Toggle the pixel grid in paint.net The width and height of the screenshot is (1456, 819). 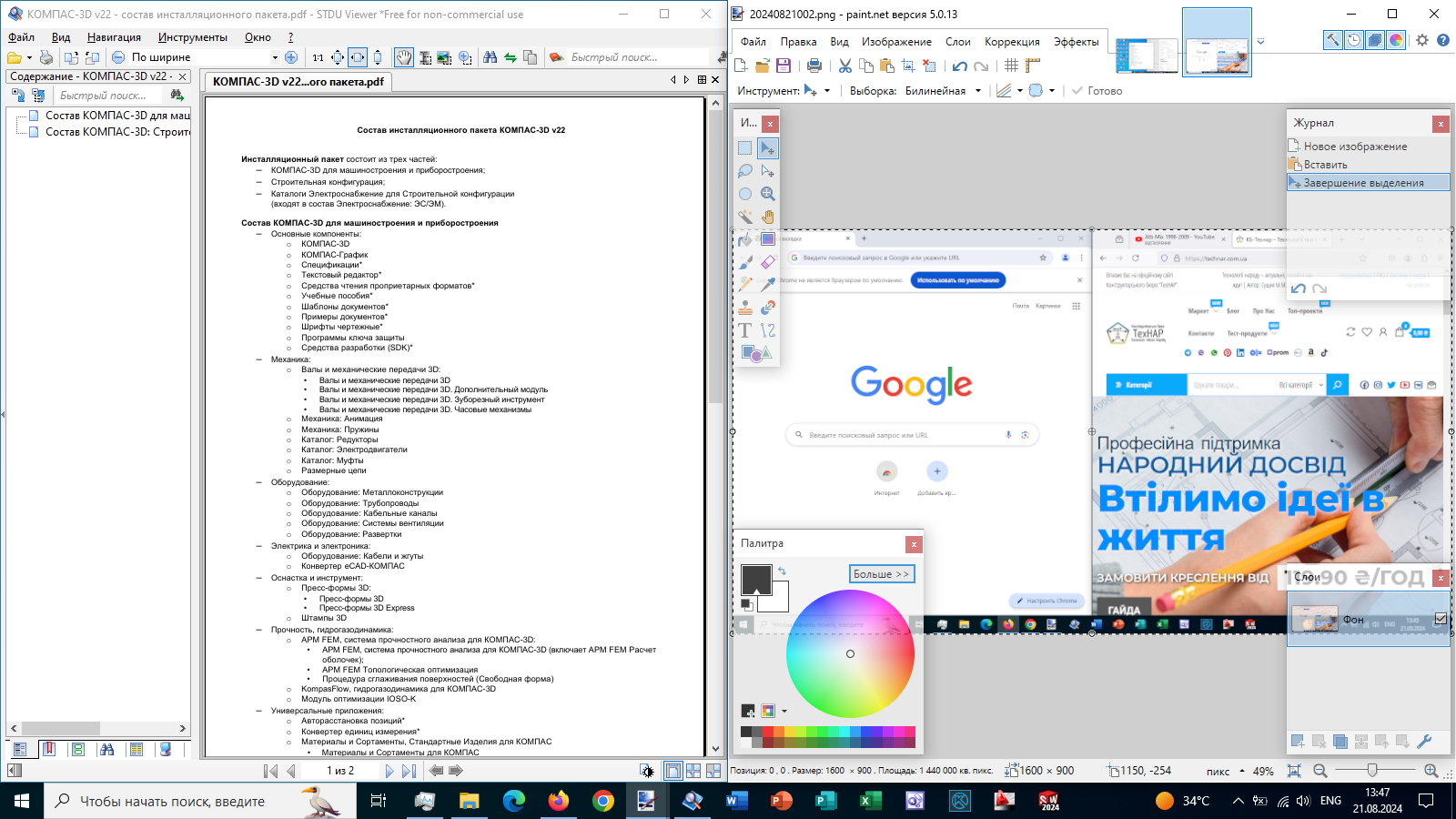pyautogui.click(x=1012, y=66)
